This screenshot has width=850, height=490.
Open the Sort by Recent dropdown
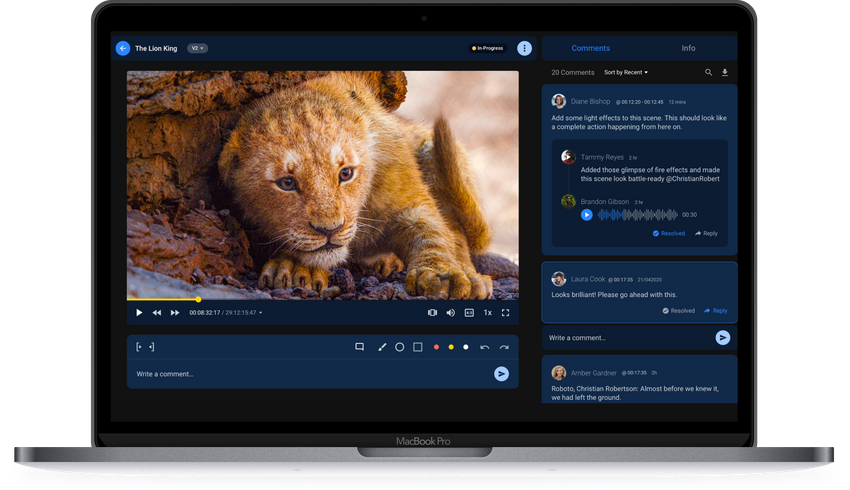point(626,72)
